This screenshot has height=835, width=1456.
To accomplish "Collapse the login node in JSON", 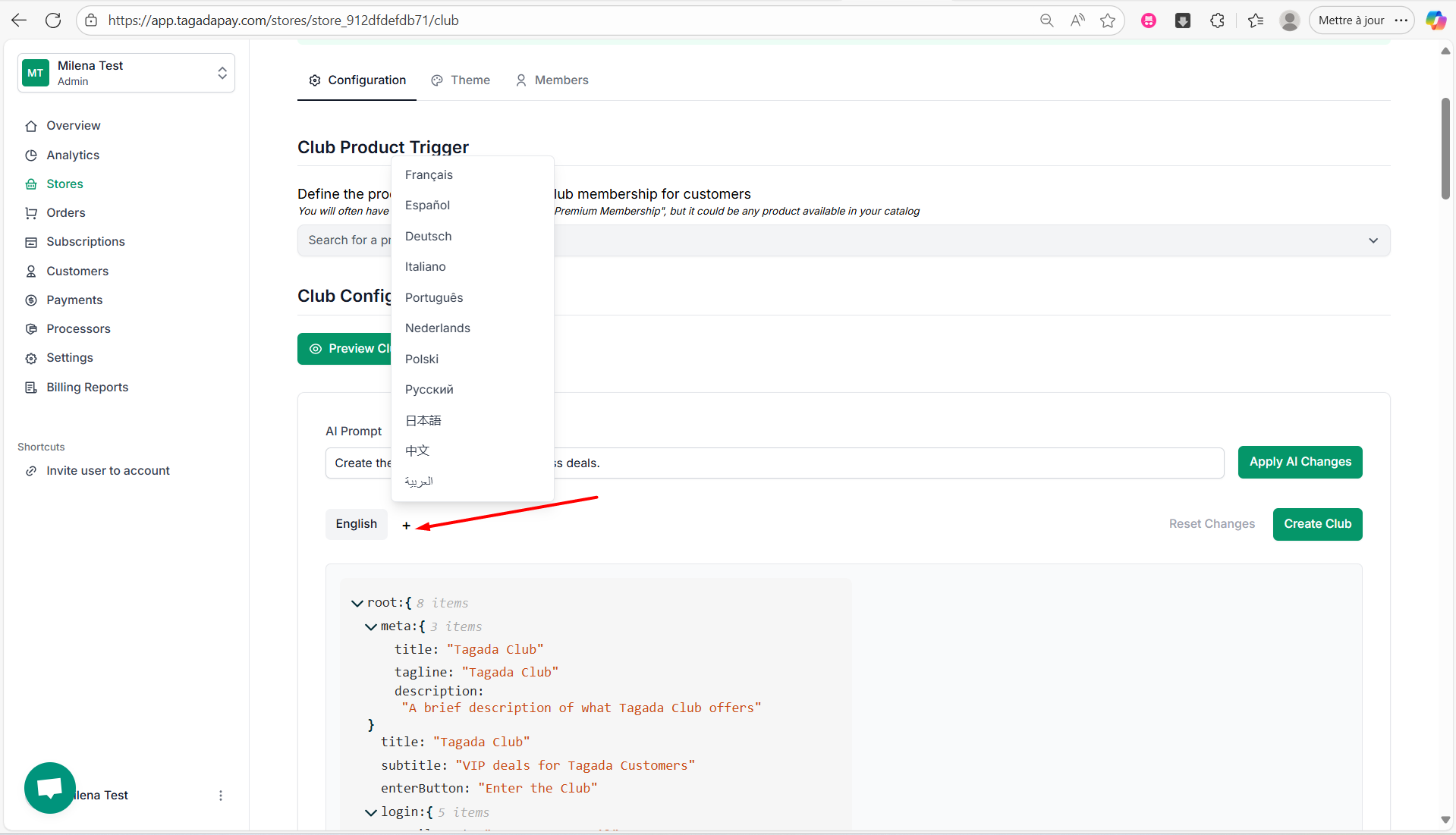I will (370, 813).
